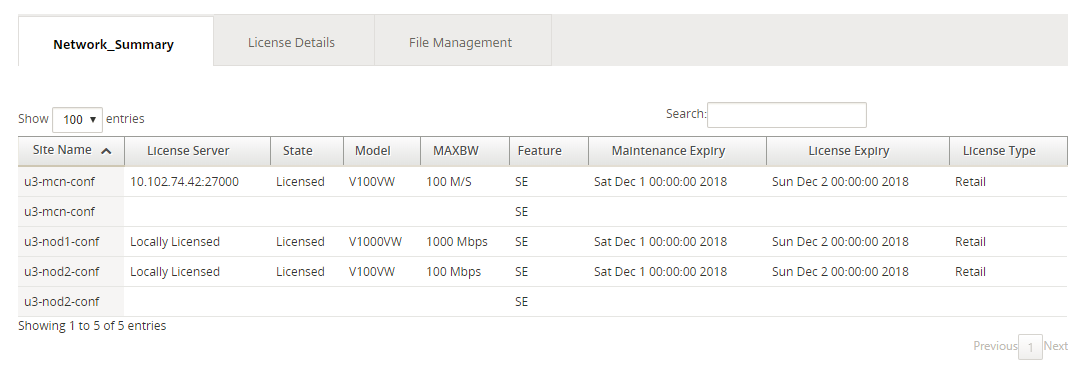1084x389 pixels.
Task: Sort by License Expiry column
Action: 857,151
